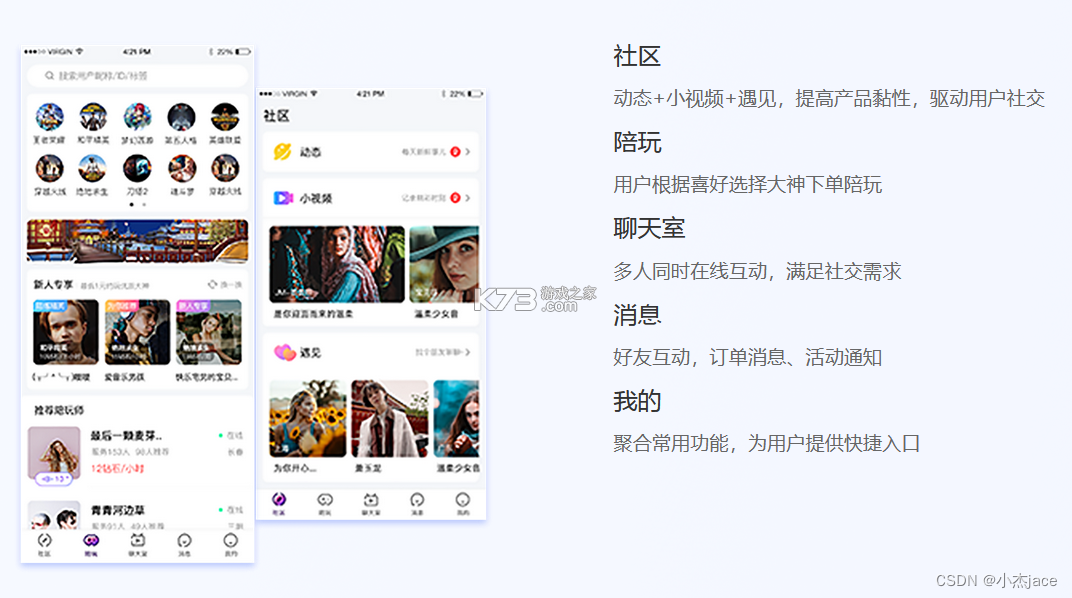
Task: Click the red badge on the 动态 row
Action: coord(455,152)
